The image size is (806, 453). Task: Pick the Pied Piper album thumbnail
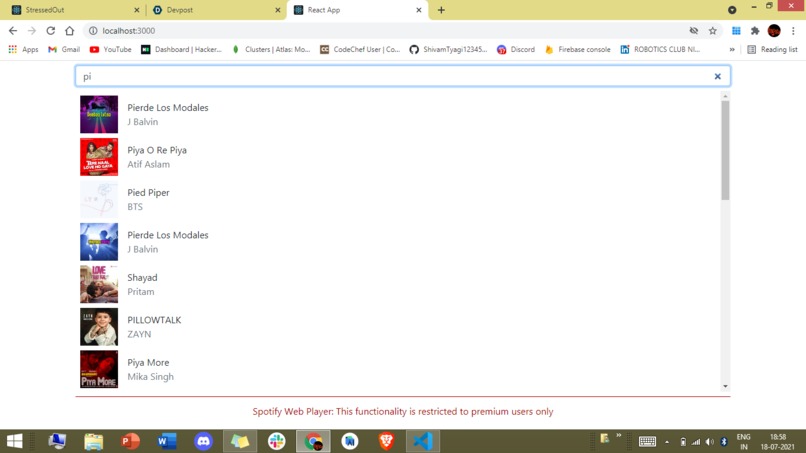coord(99,199)
